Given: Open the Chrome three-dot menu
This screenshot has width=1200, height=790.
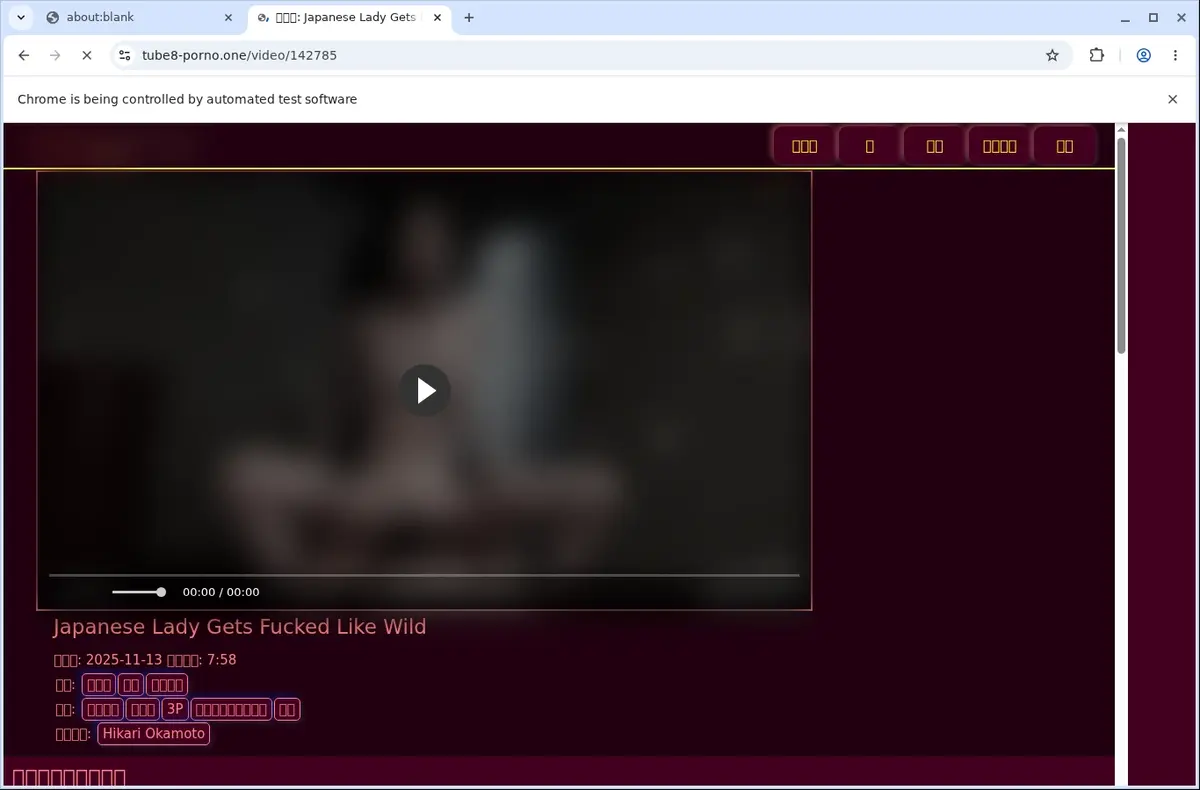Looking at the screenshot, I should [1175, 55].
